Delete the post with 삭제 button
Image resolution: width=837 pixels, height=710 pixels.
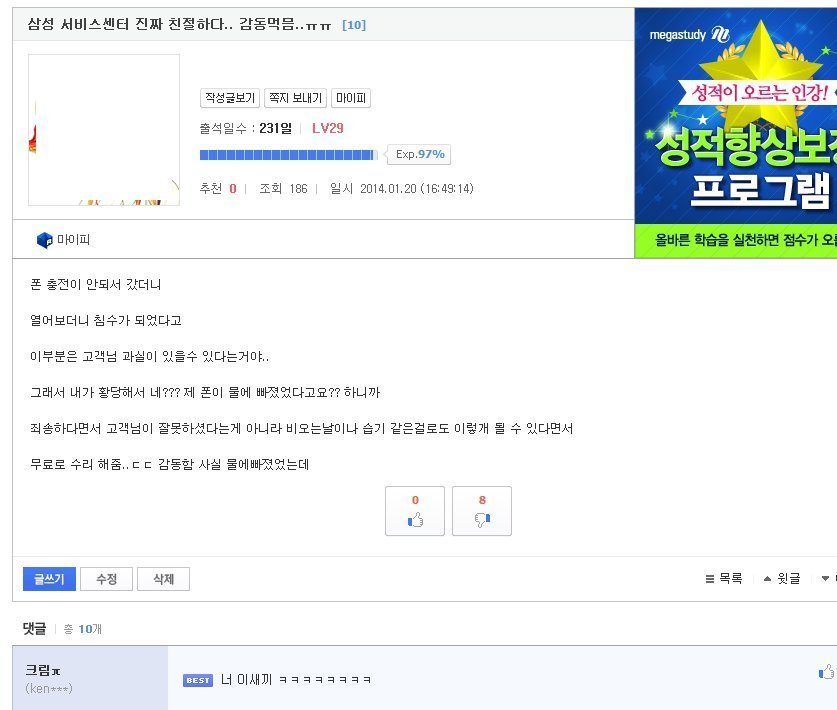(x=163, y=579)
